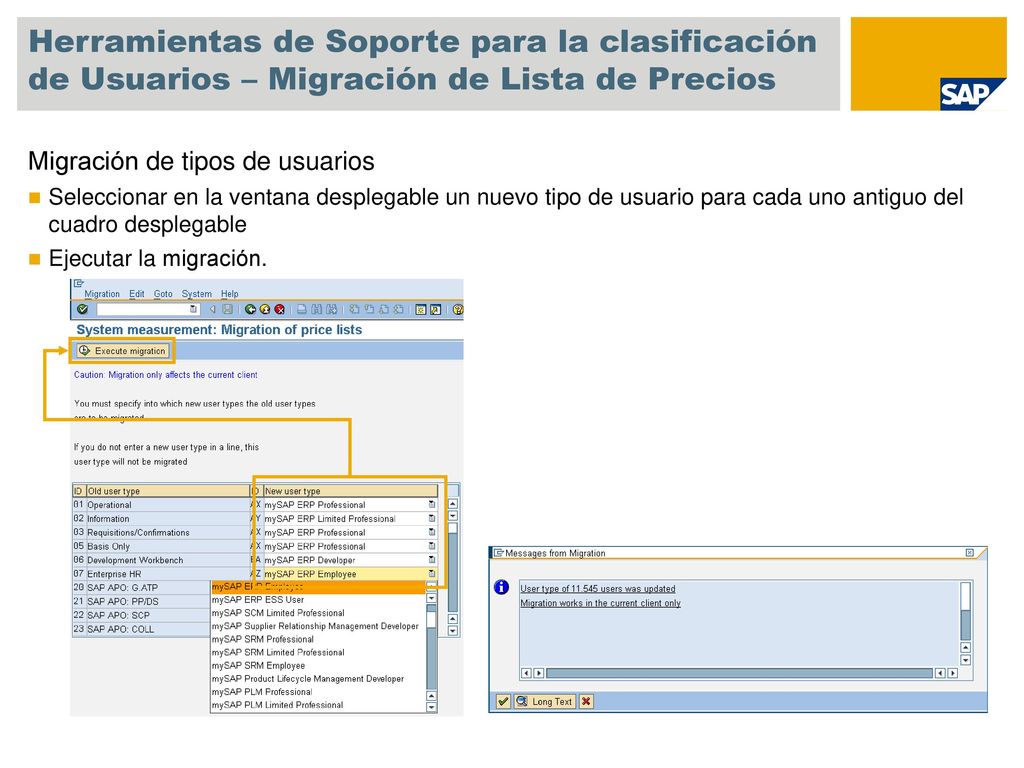
Task: Choose mySAP Supplier Relationship Management Developer option
Action: [318, 626]
